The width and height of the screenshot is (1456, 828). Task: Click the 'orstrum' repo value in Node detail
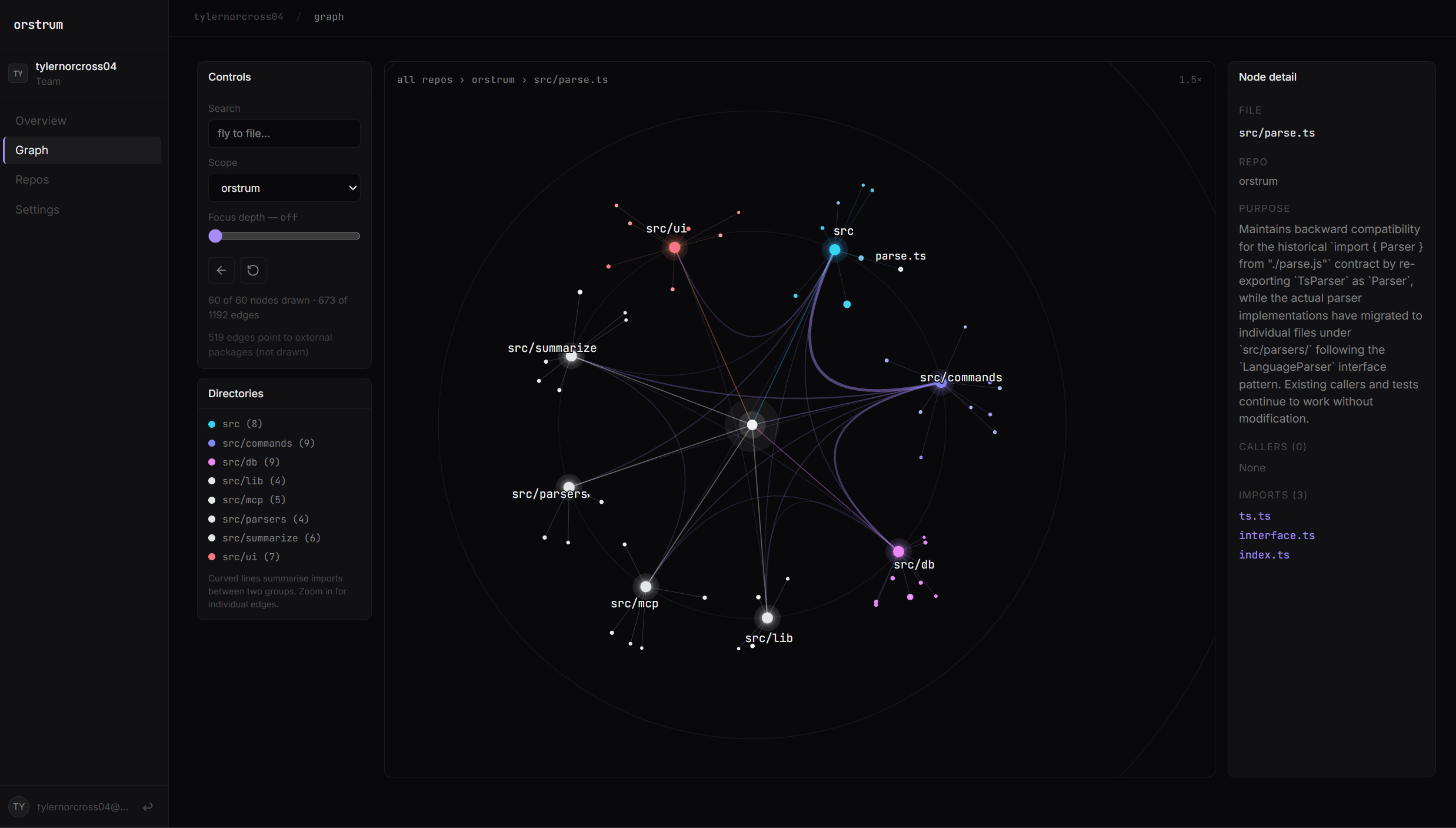(1258, 181)
